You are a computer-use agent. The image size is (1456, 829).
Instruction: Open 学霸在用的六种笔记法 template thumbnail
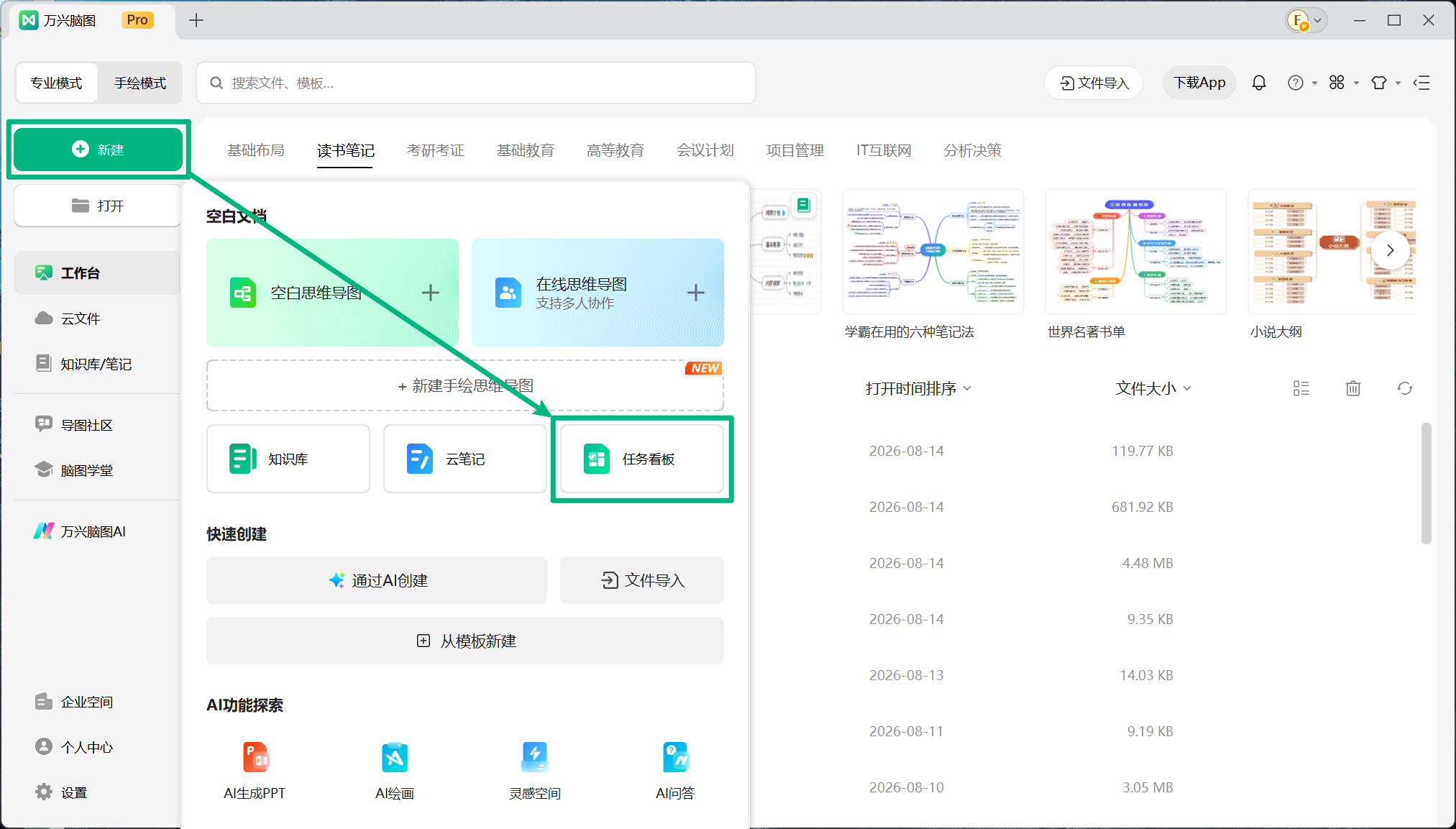click(933, 252)
